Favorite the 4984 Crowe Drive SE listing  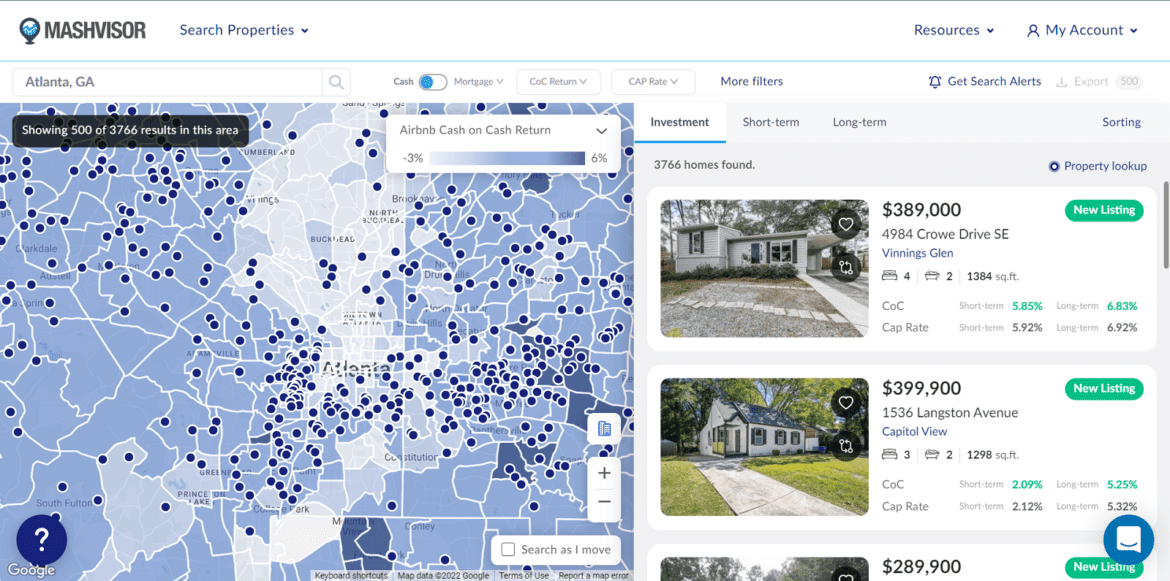click(x=846, y=224)
